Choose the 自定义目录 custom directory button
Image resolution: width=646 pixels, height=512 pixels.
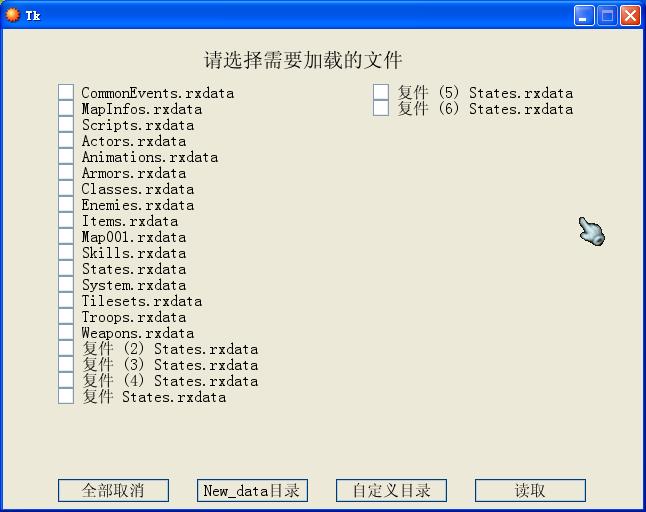pos(391,490)
